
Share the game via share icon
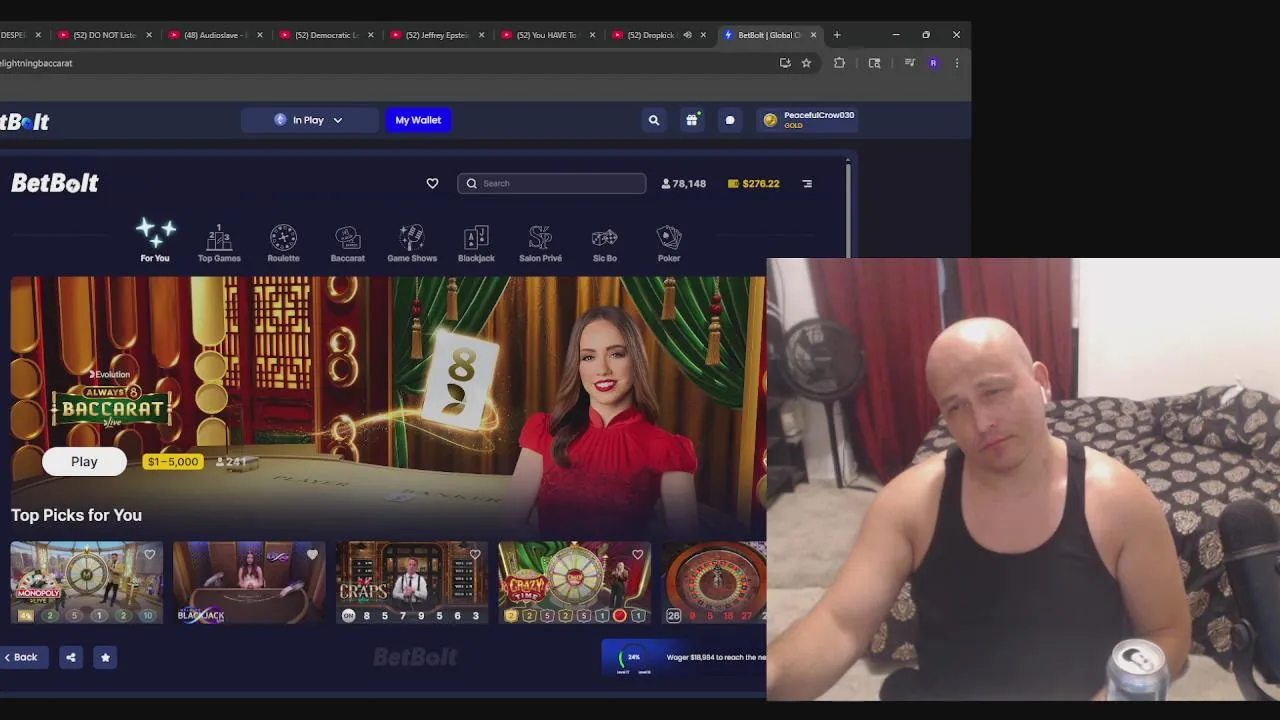point(71,657)
